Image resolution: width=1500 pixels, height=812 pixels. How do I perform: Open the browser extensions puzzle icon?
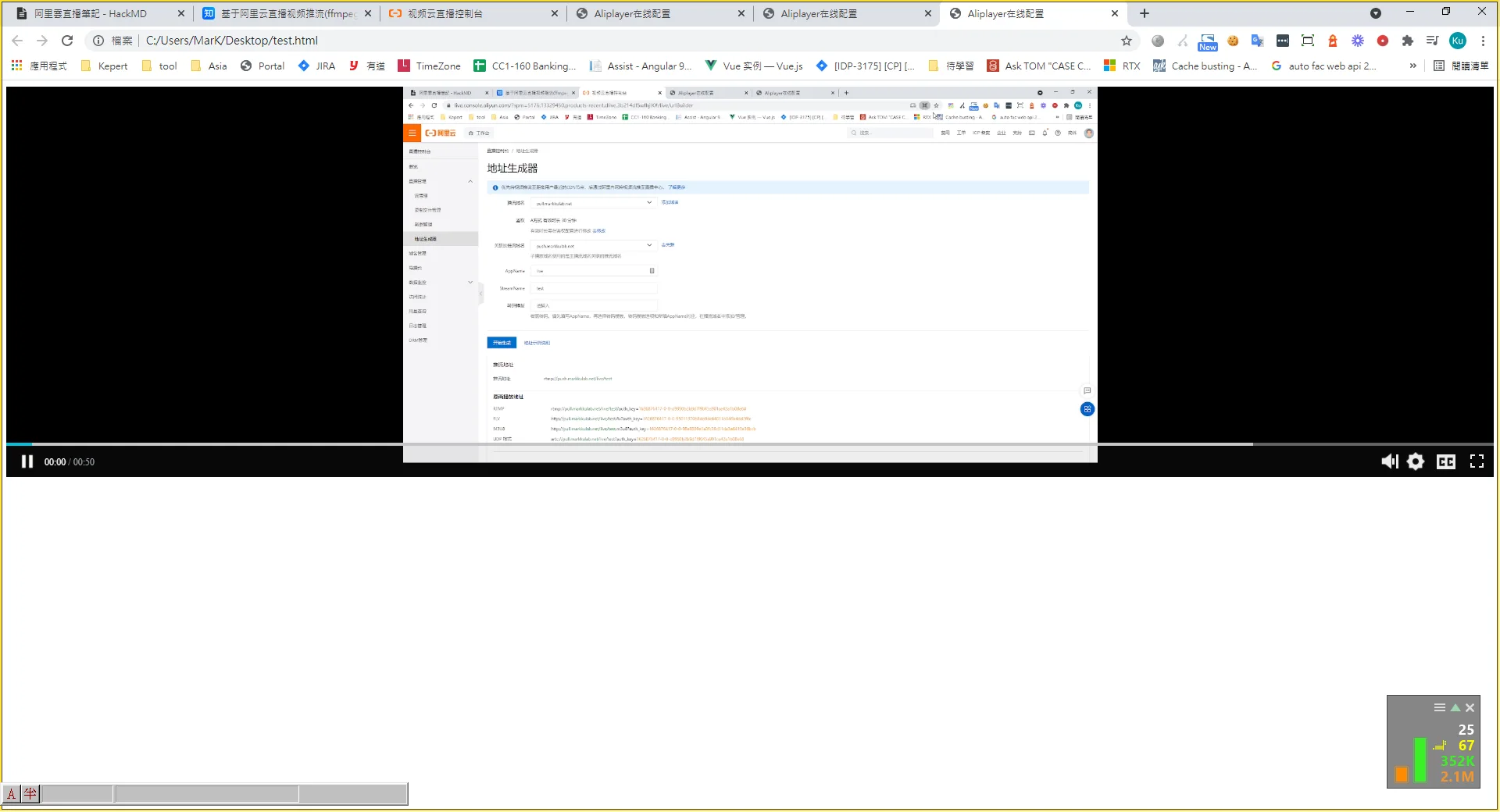click(1408, 41)
